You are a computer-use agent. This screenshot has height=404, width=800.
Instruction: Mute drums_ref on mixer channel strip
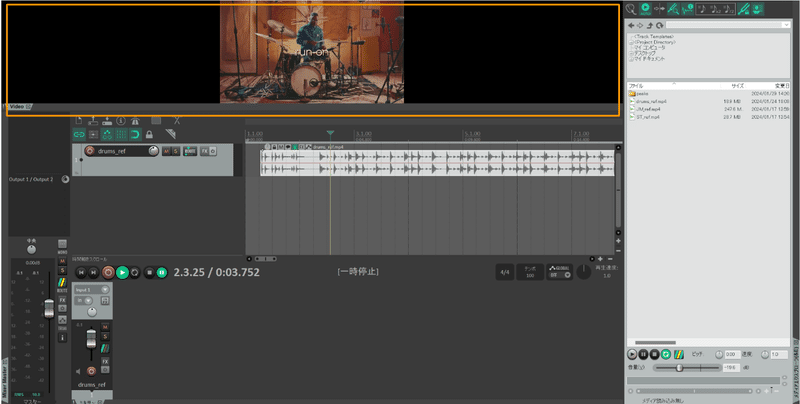pos(105,327)
